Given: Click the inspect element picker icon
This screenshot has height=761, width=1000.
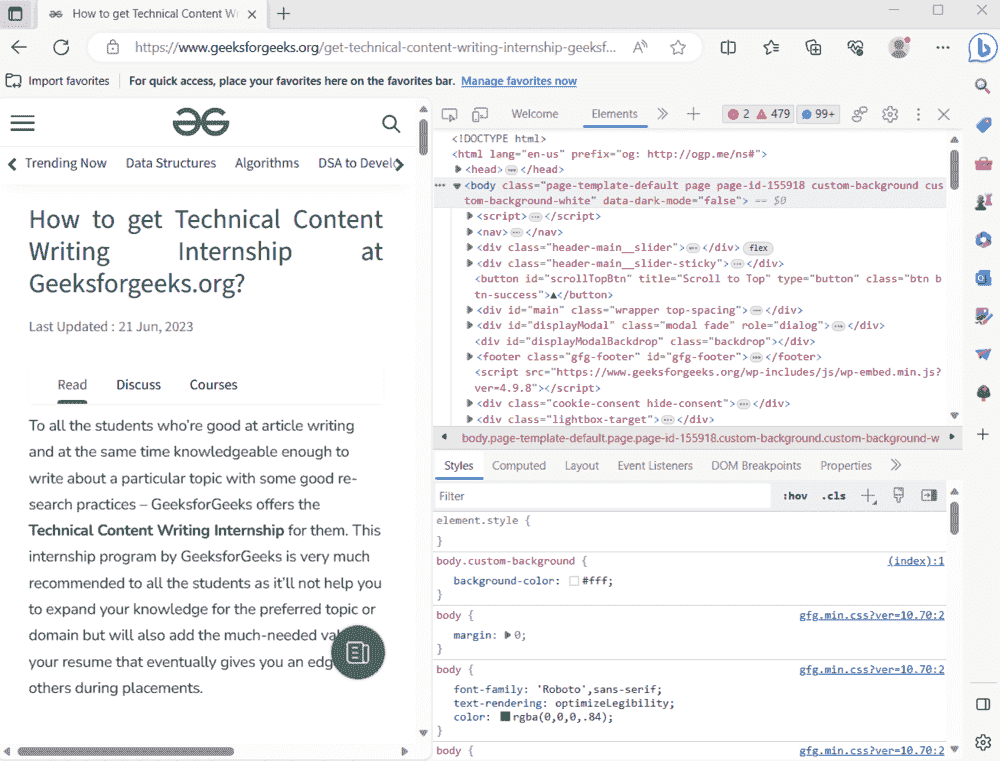Looking at the screenshot, I should pos(450,114).
